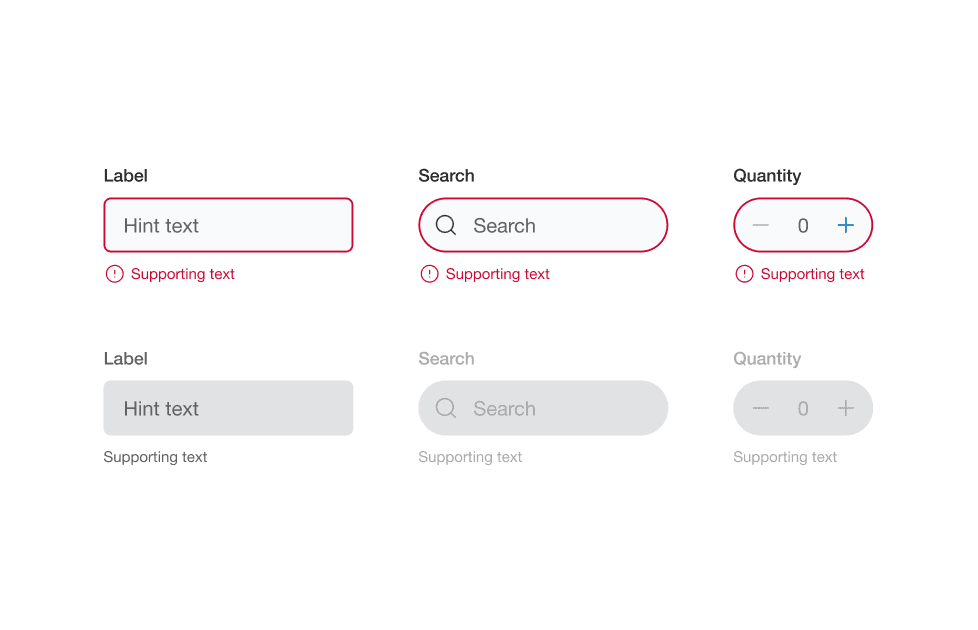Click the Quantity heading above the error stepper

point(766,175)
